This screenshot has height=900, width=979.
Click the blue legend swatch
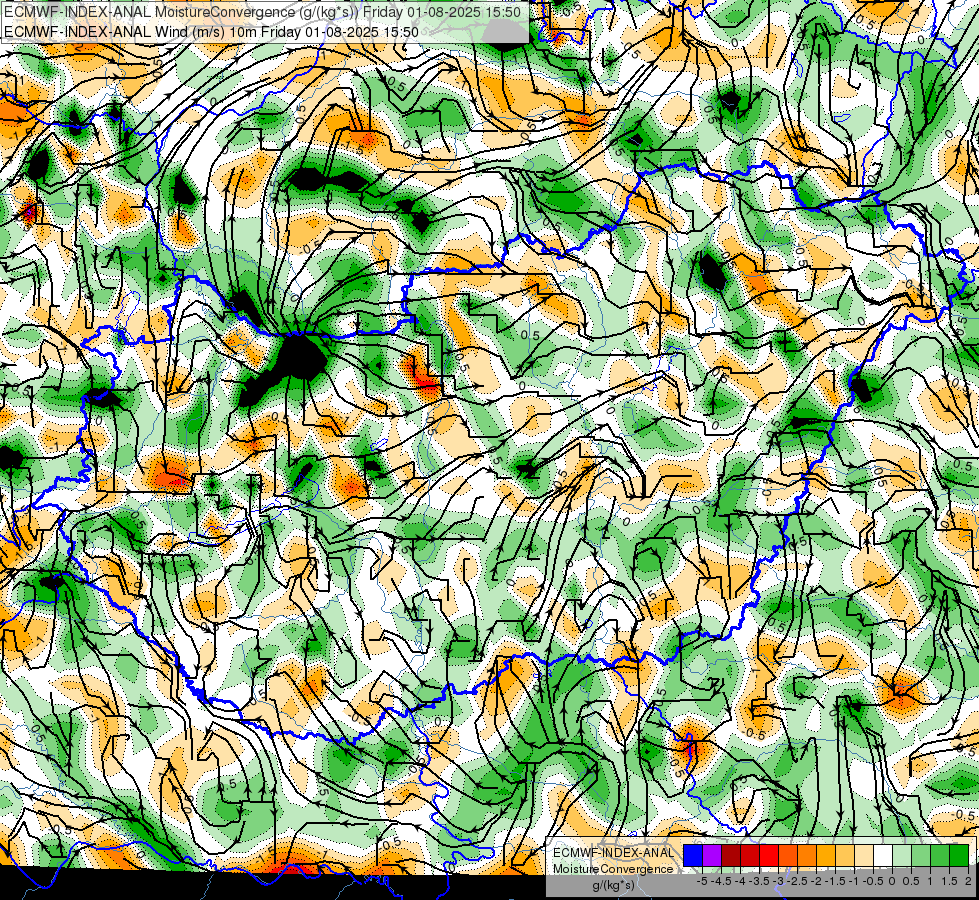tap(693, 855)
